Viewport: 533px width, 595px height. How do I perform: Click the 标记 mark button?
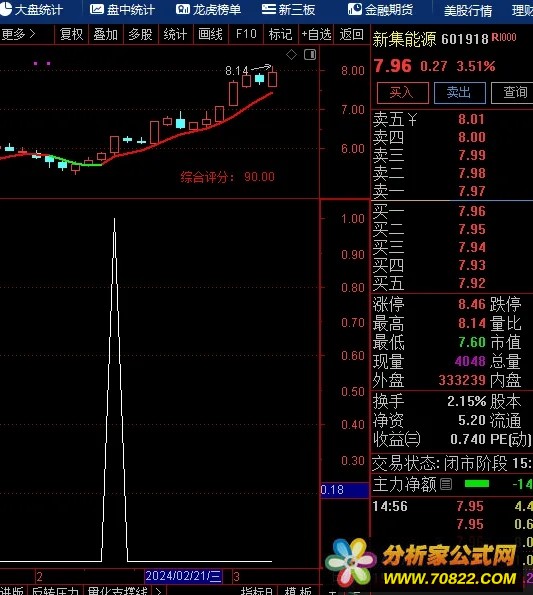click(x=280, y=35)
